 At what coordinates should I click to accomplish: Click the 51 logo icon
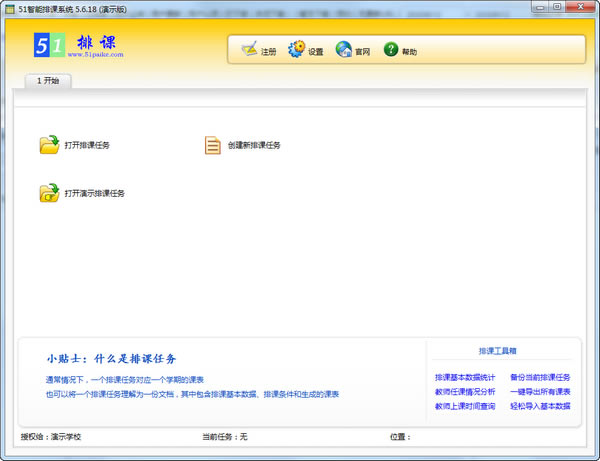coord(47,46)
